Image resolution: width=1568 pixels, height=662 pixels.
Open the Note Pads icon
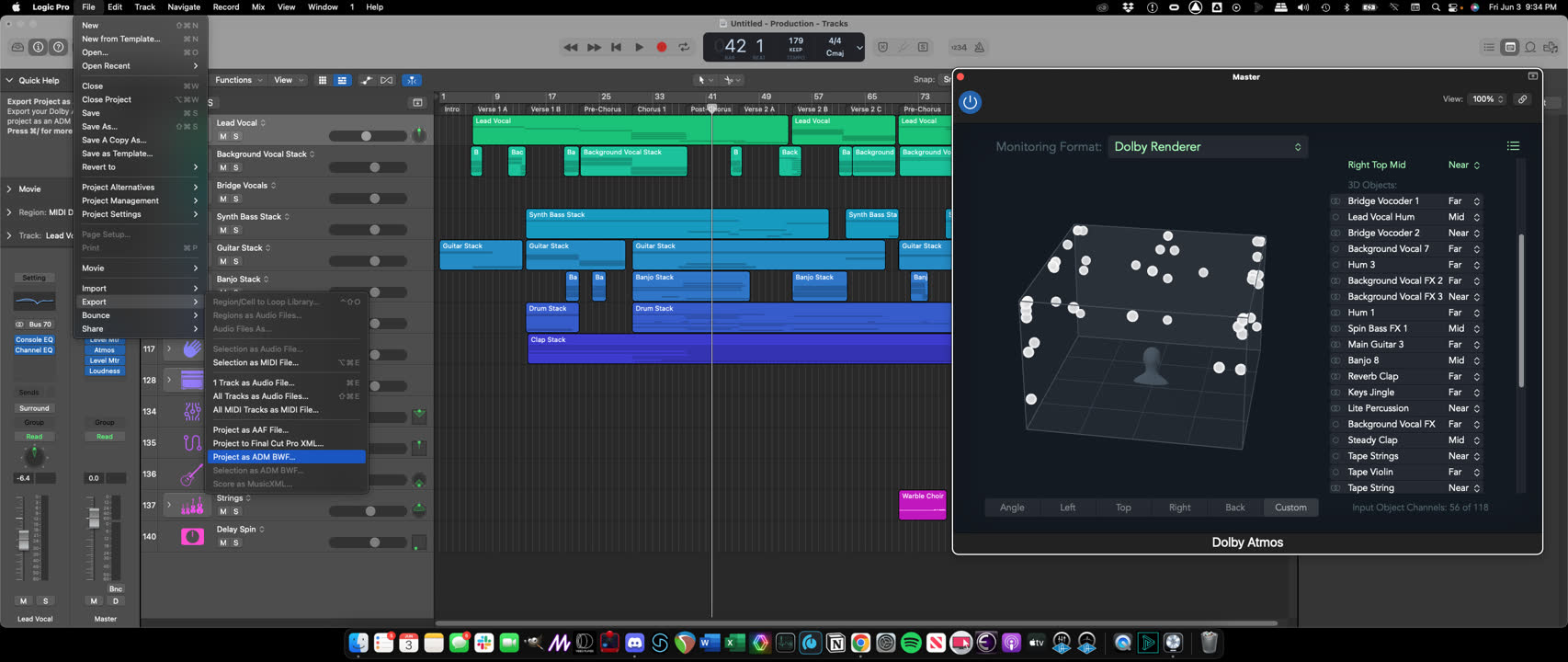click(x=1510, y=47)
